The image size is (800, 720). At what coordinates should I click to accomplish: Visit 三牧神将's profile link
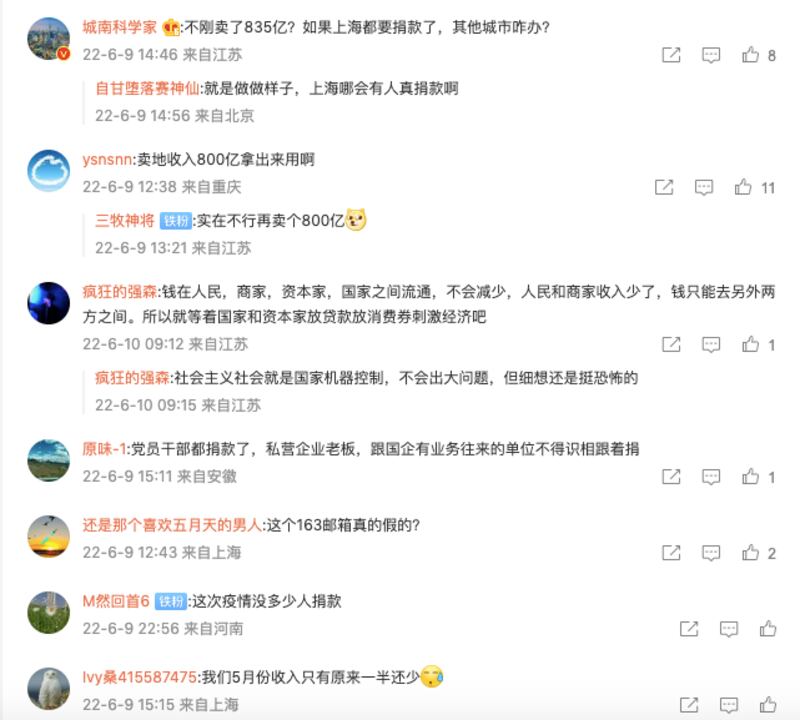pos(124,220)
